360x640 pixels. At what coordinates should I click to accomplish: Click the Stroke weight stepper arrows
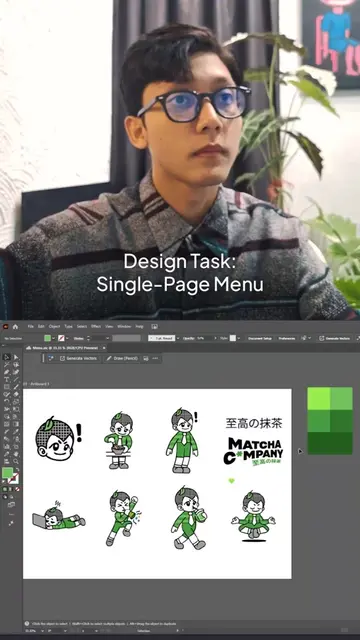point(89,338)
